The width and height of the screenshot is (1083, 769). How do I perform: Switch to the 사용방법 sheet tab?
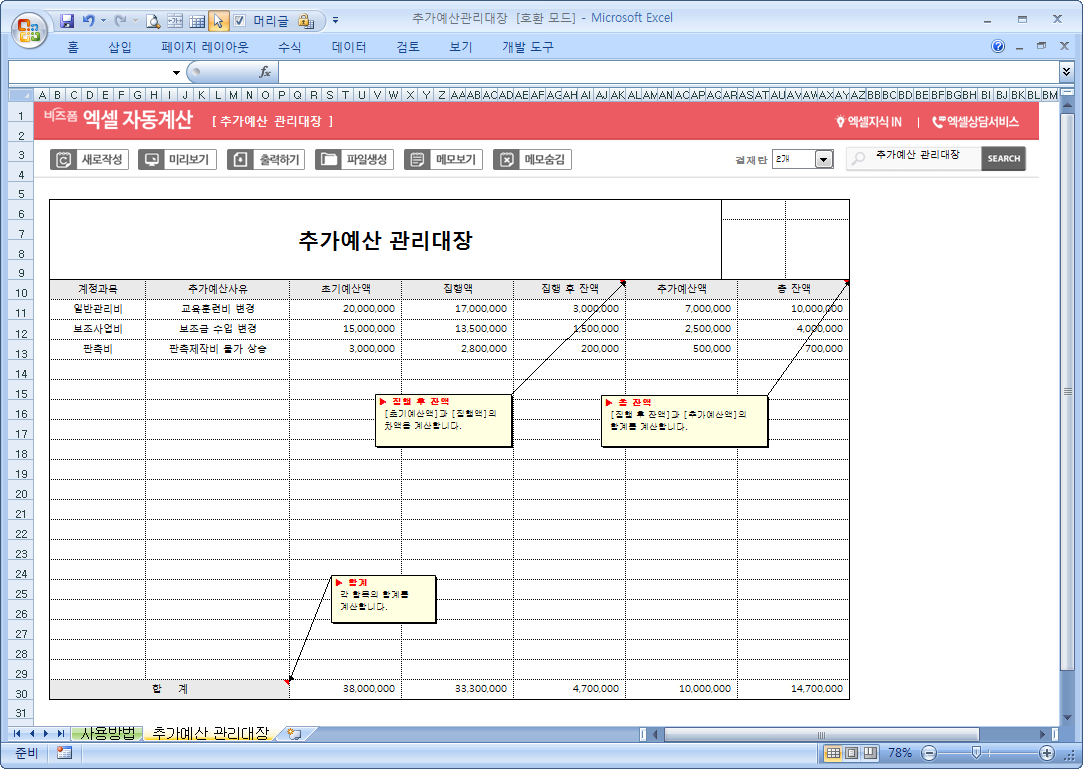pyautogui.click(x=108, y=734)
